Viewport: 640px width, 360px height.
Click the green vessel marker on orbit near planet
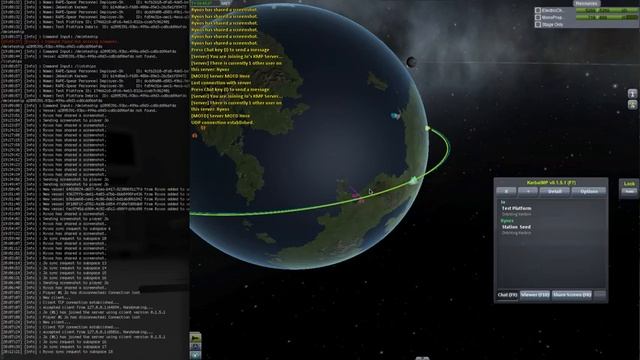(414, 180)
